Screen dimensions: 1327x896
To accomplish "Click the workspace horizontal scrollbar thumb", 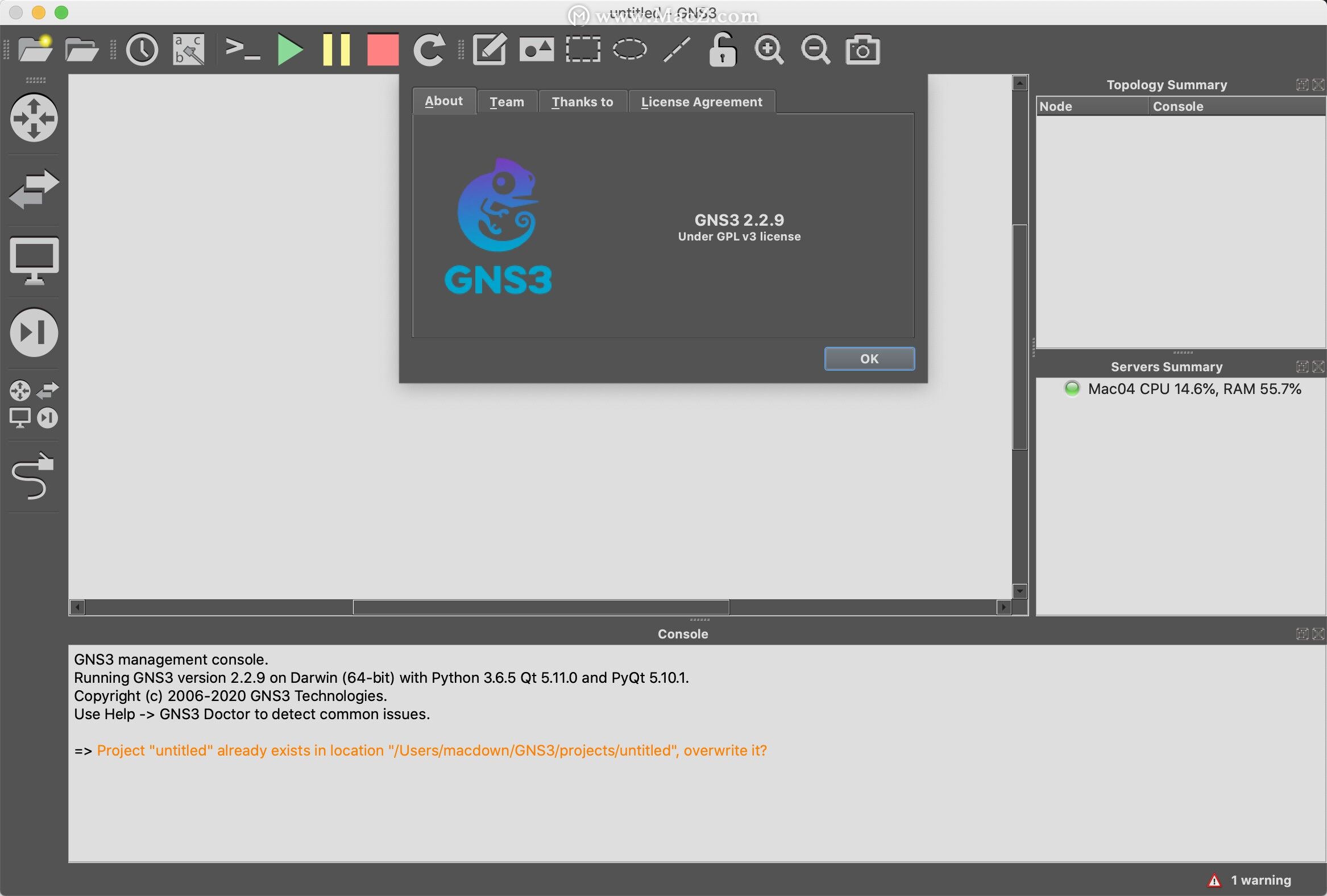I will click(x=541, y=607).
